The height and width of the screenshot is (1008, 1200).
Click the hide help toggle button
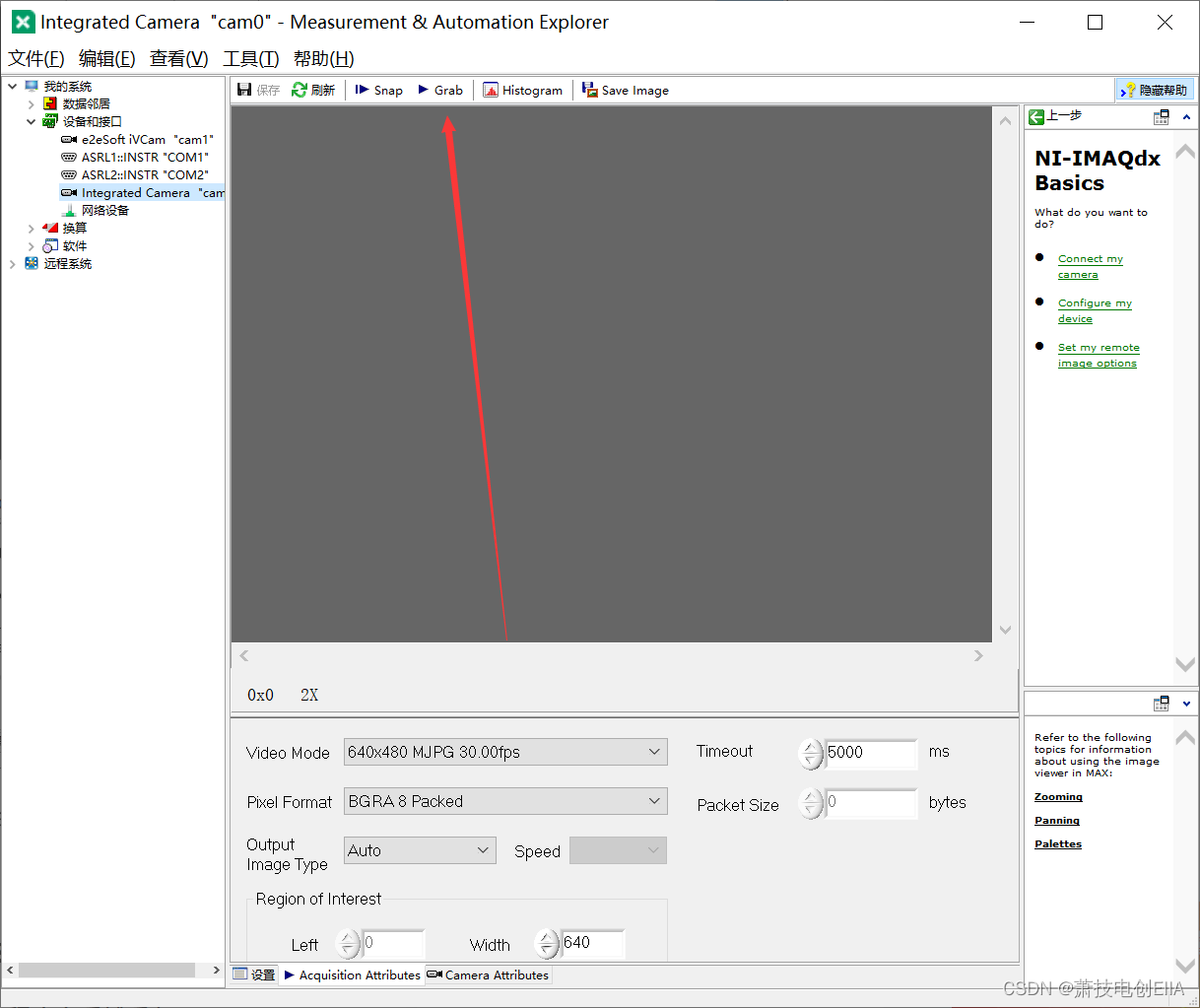point(1155,90)
